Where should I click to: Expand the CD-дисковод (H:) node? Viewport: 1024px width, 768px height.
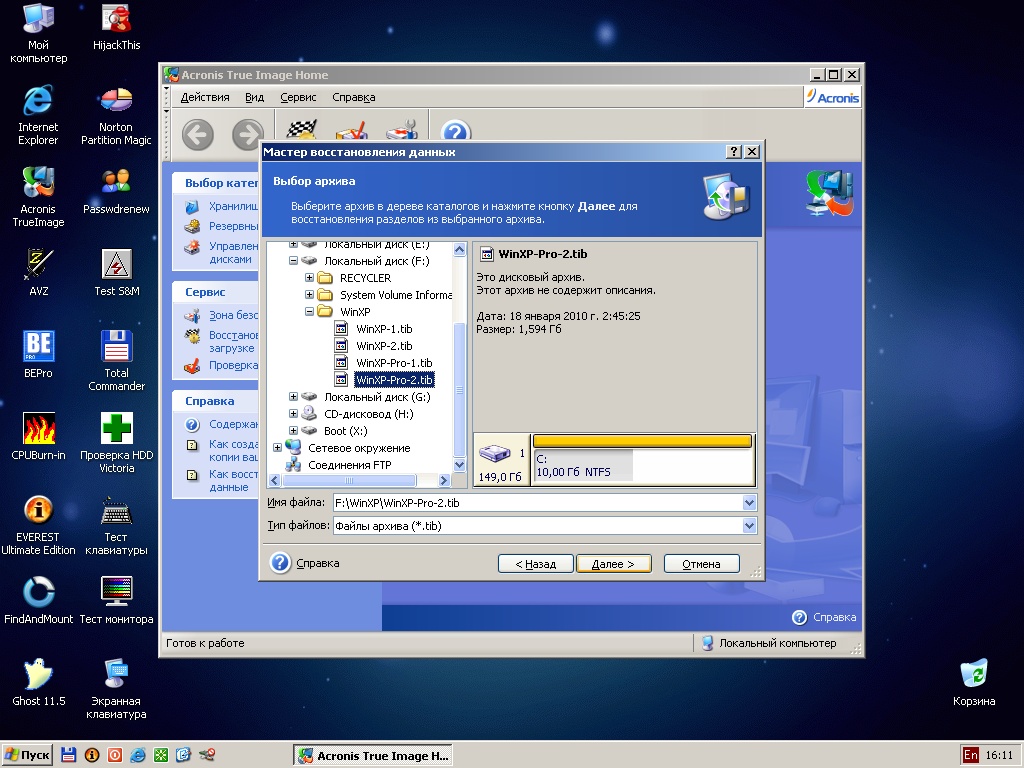(293, 413)
